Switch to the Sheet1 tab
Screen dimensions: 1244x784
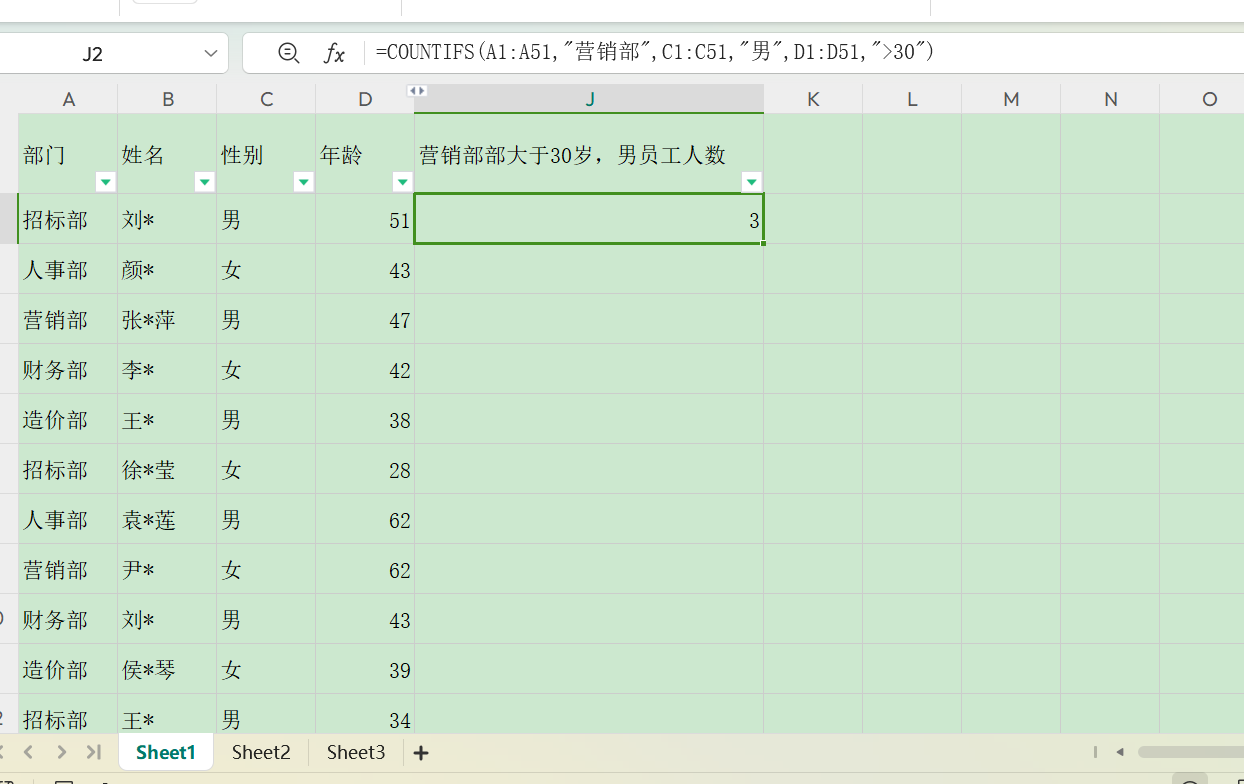(166, 752)
